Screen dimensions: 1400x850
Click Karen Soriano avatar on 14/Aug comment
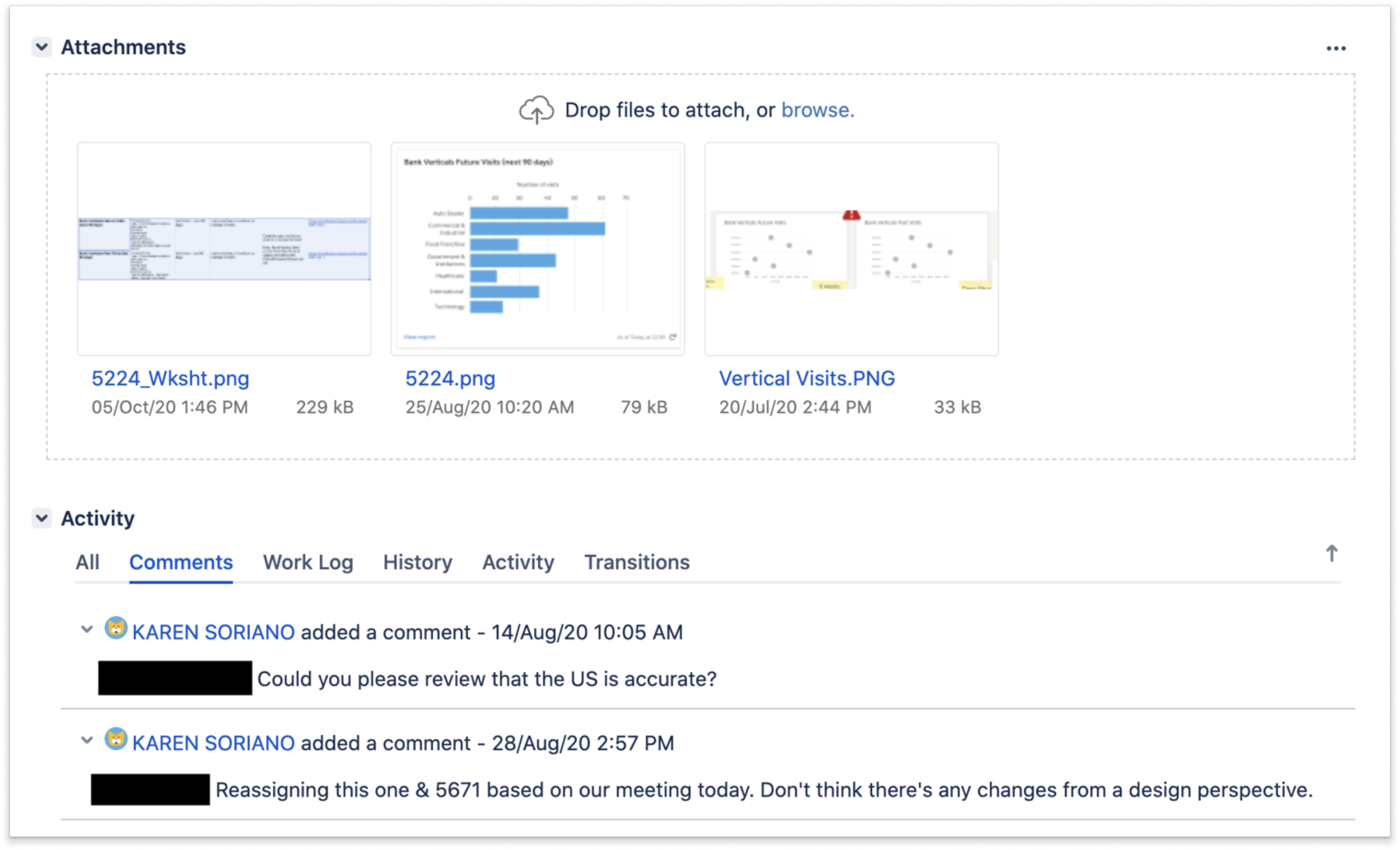[x=116, y=628]
